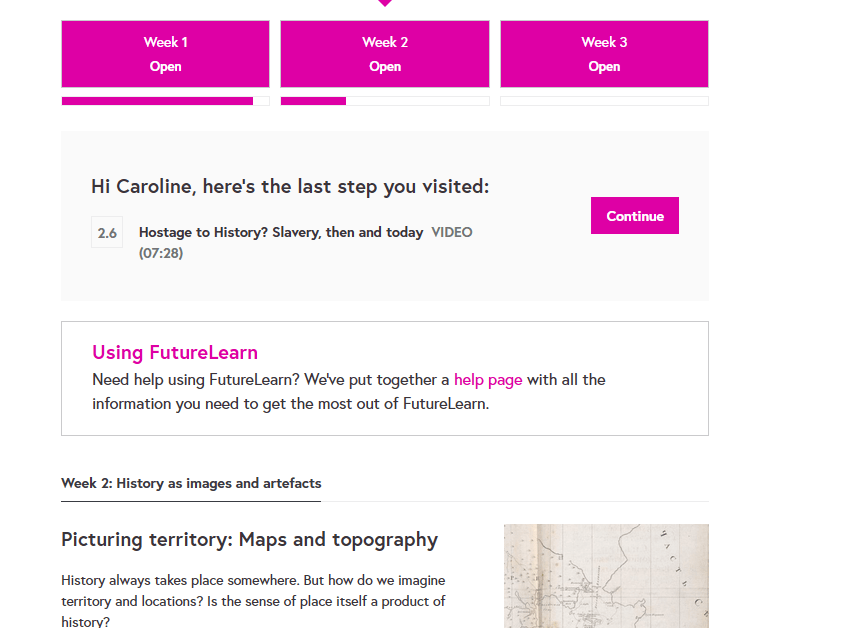The width and height of the screenshot is (862, 628).
Task: Click the video duration (07:28)
Action: 161,253
